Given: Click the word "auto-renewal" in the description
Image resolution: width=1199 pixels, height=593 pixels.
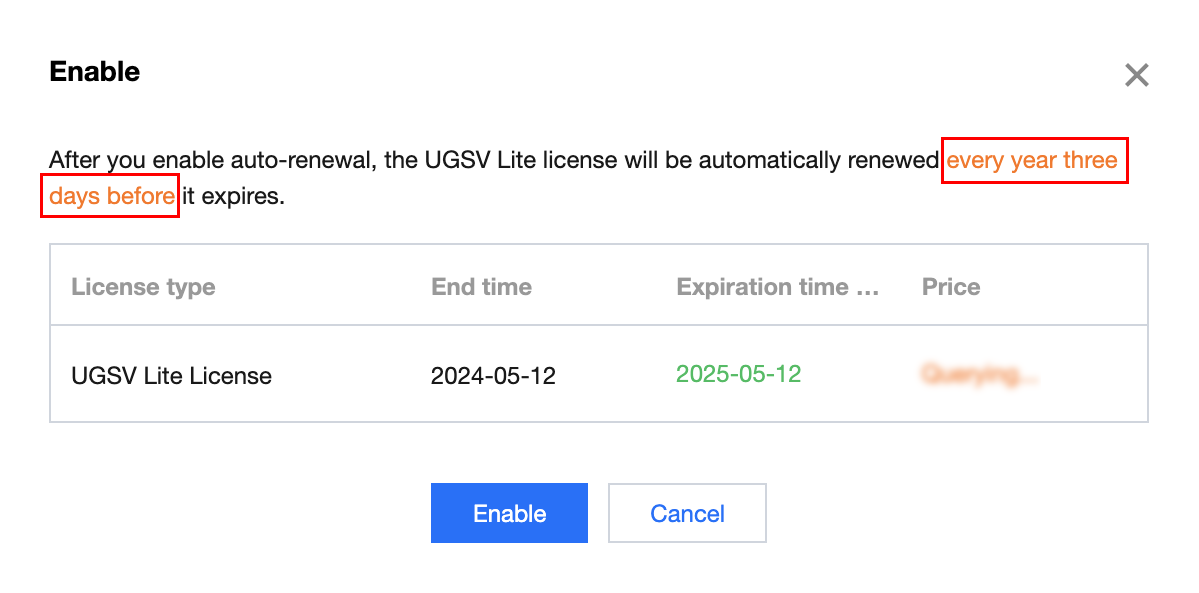Looking at the screenshot, I should (299, 160).
